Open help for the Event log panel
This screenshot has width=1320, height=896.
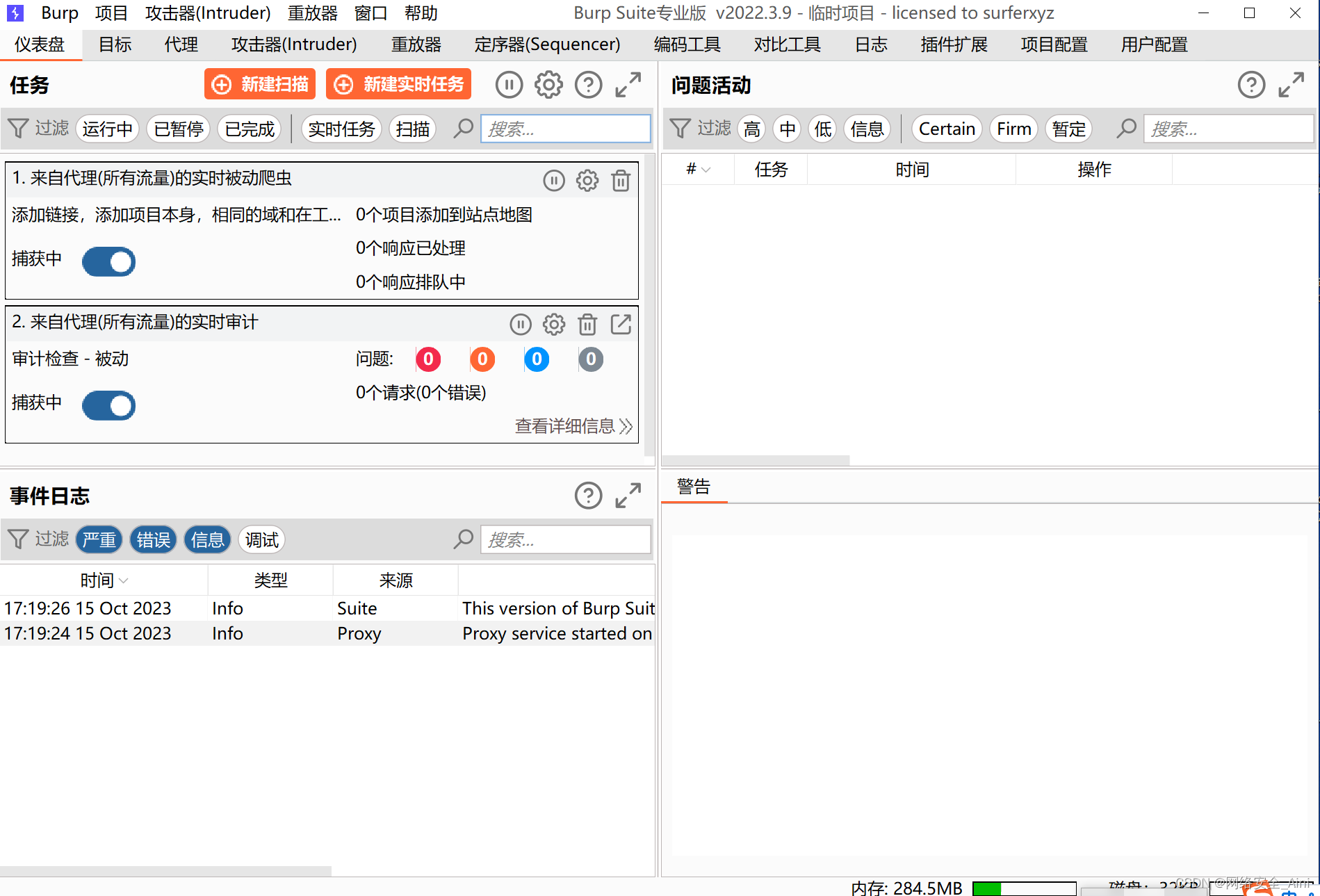(x=588, y=496)
